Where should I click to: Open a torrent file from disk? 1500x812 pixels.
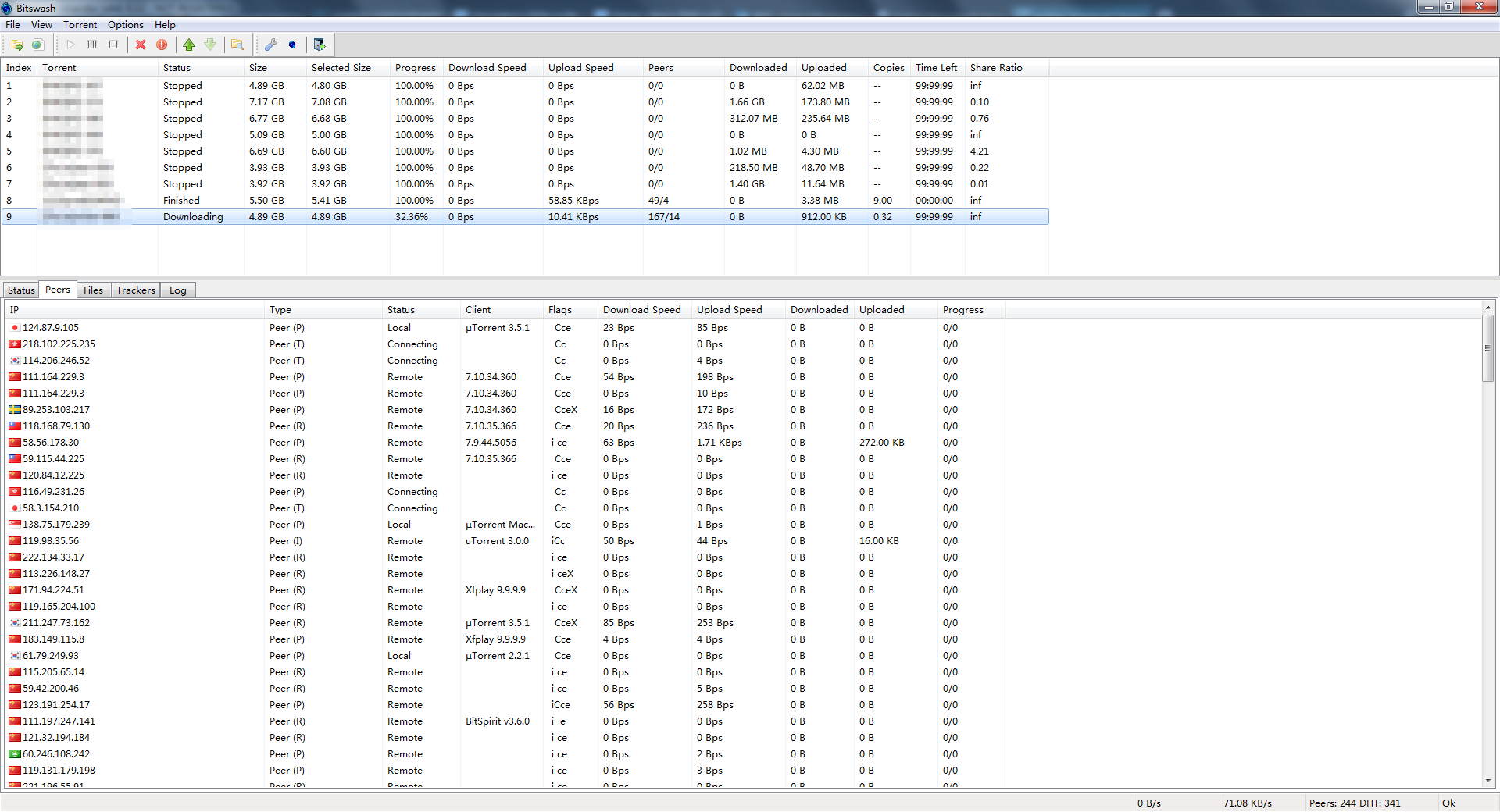17,45
